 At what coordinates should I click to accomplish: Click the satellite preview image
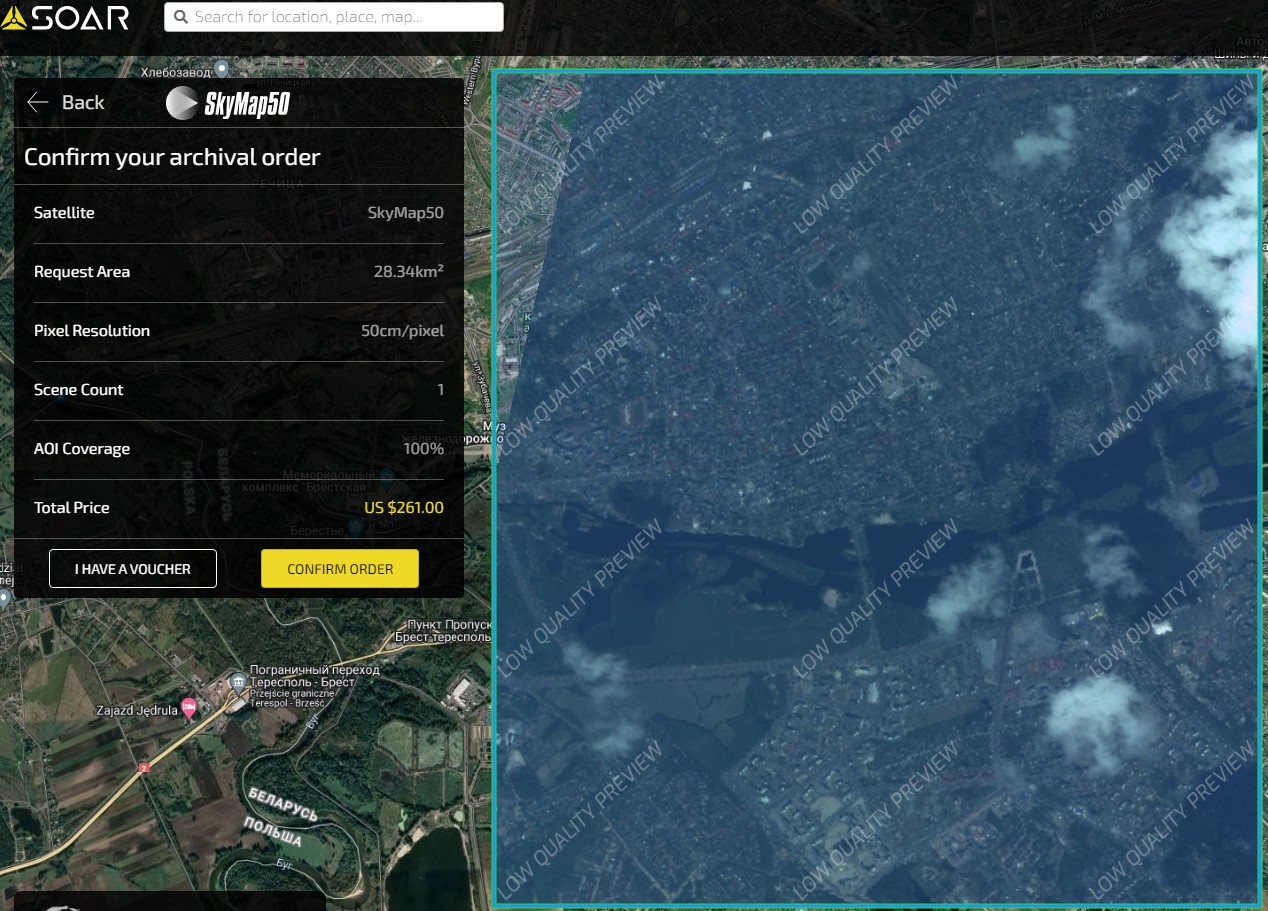pyautogui.click(x=877, y=488)
